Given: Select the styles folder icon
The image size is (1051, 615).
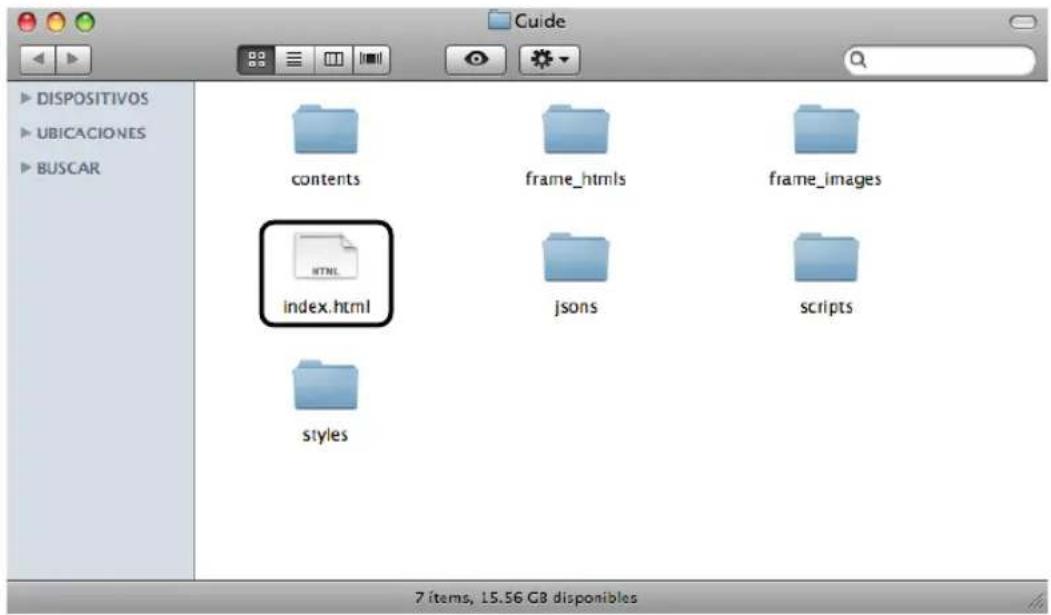Looking at the screenshot, I should coord(325,386).
